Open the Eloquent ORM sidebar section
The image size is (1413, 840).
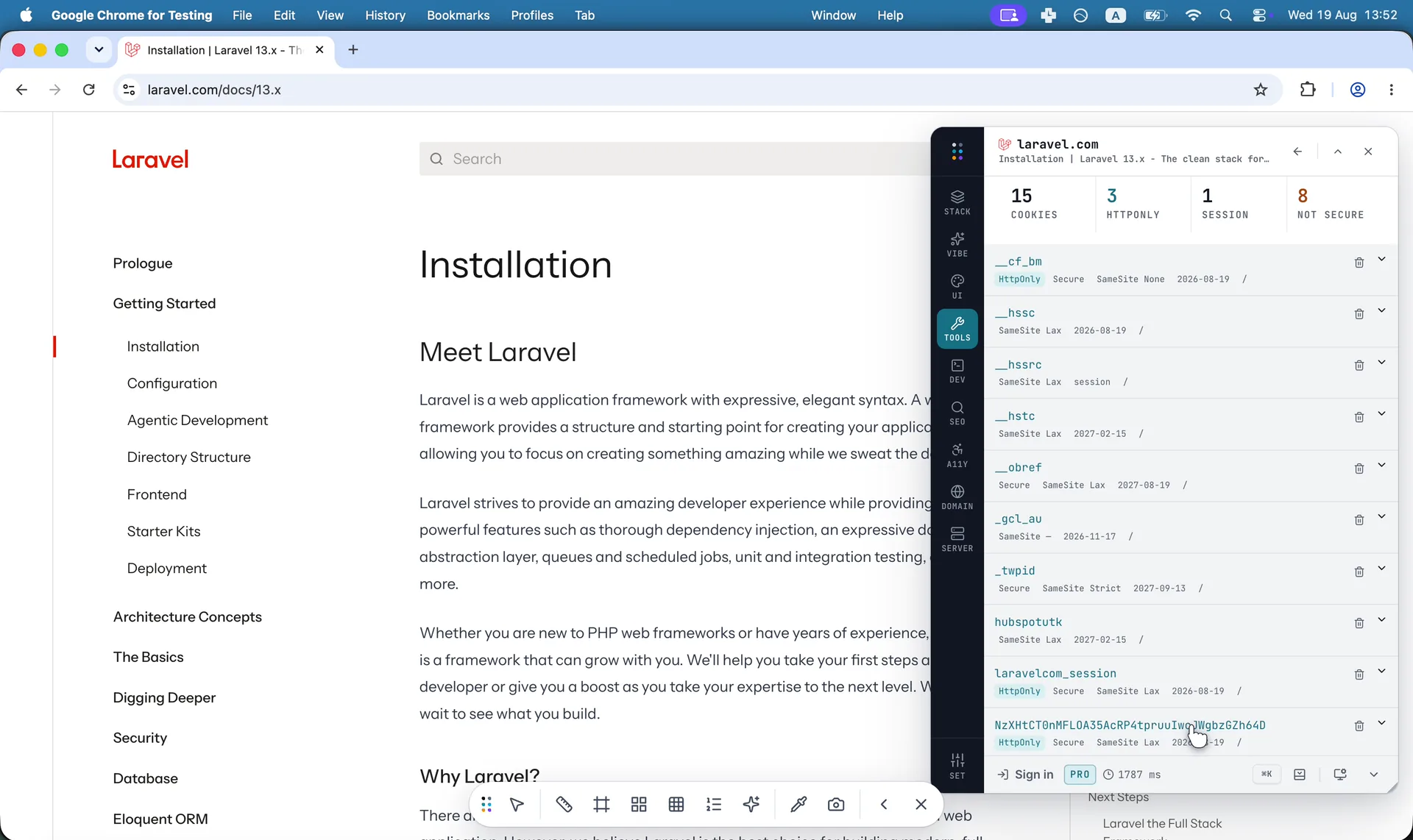tap(160, 819)
